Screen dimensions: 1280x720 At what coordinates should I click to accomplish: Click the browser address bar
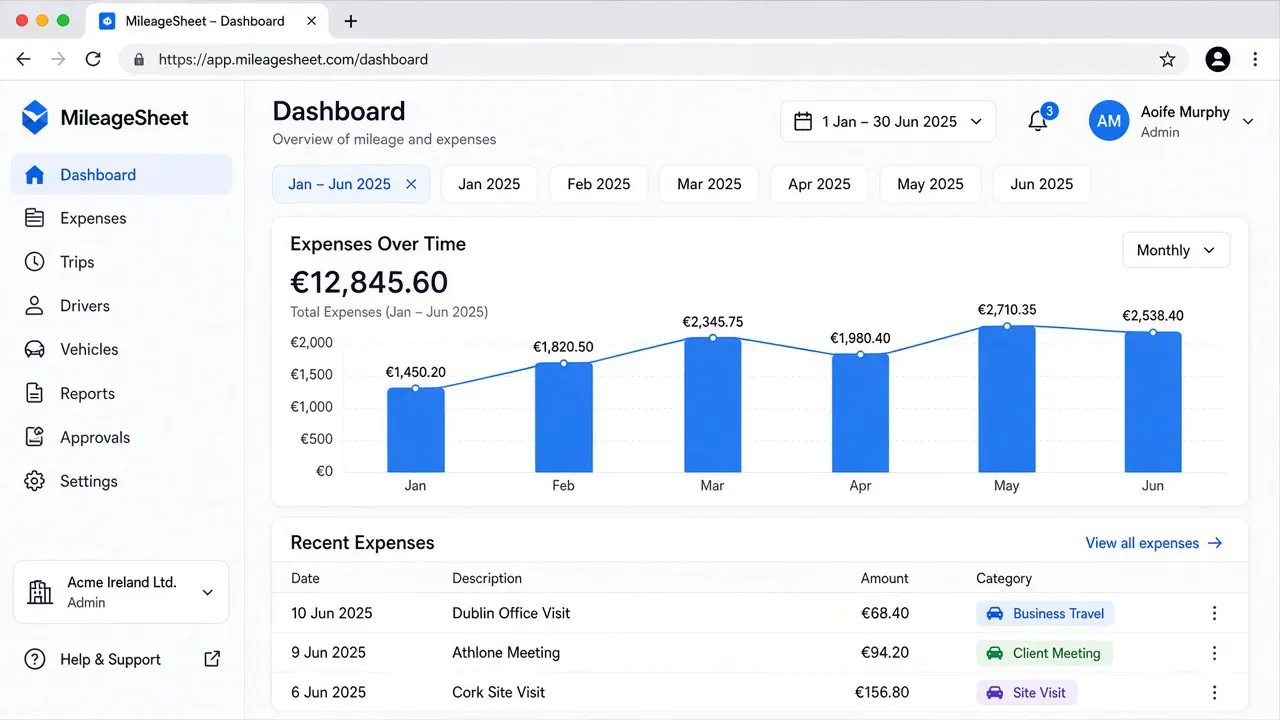click(x=655, y=59)
